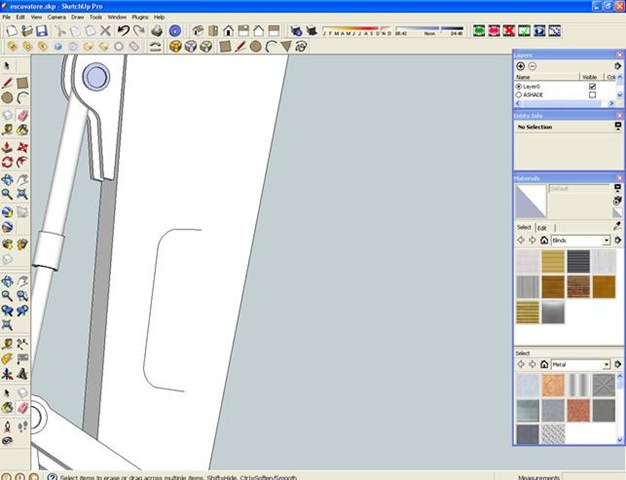This screenshot has width=626, height=480.
Task: Select the Line pencil tool
Action: tap(7, 82)
